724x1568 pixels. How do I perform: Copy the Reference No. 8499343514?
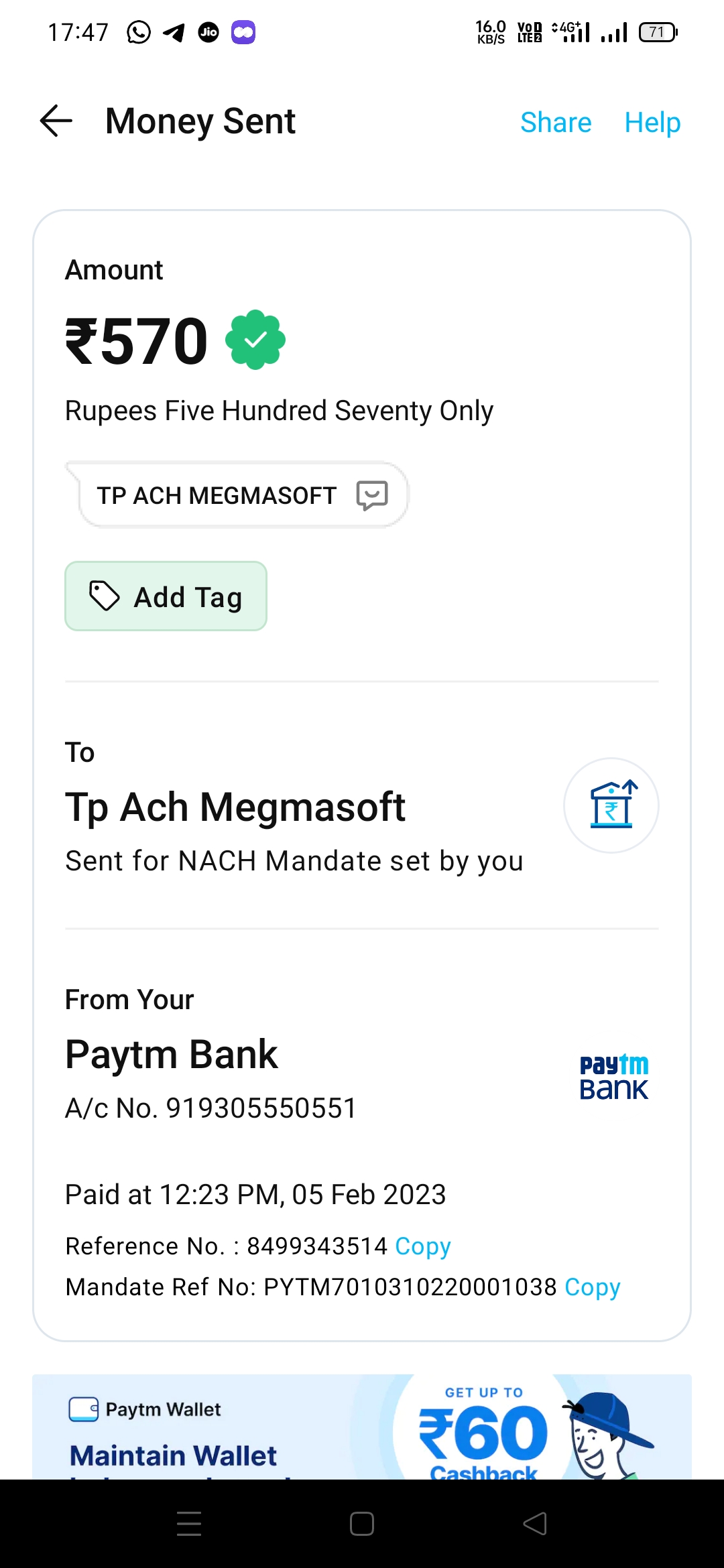pos(423,1246)
